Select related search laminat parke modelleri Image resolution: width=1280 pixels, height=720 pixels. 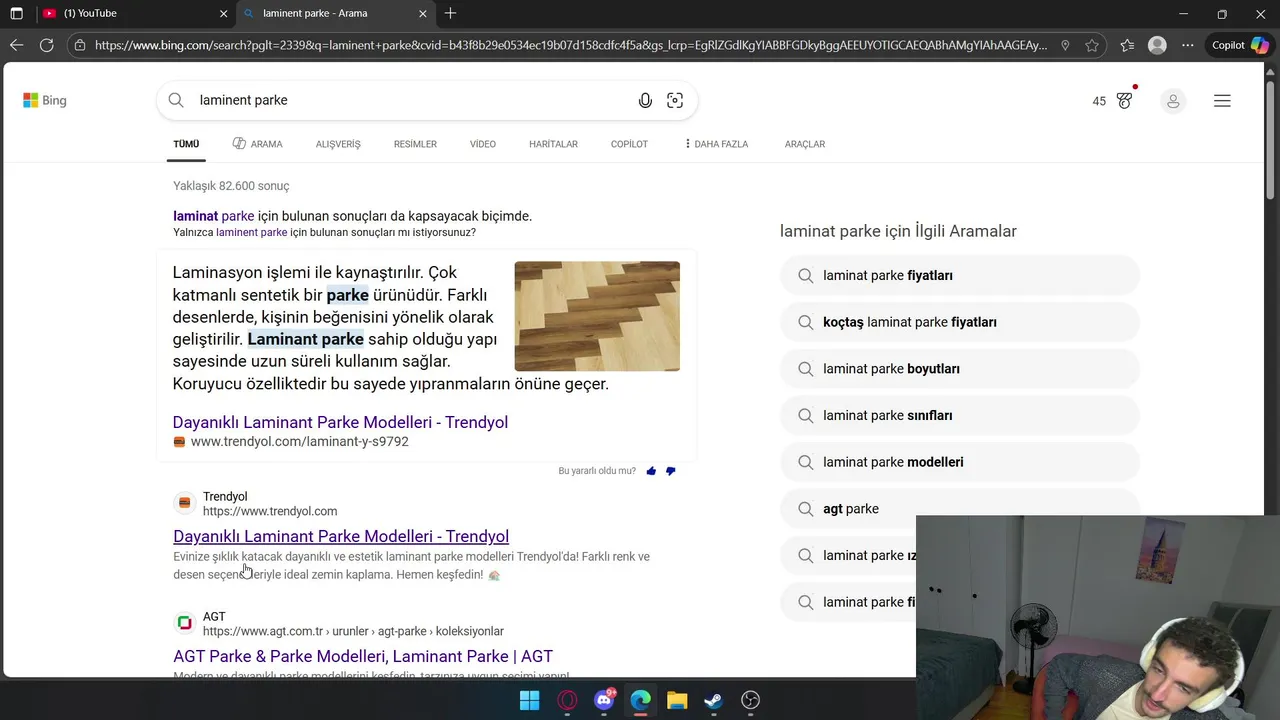click(960, 462)
